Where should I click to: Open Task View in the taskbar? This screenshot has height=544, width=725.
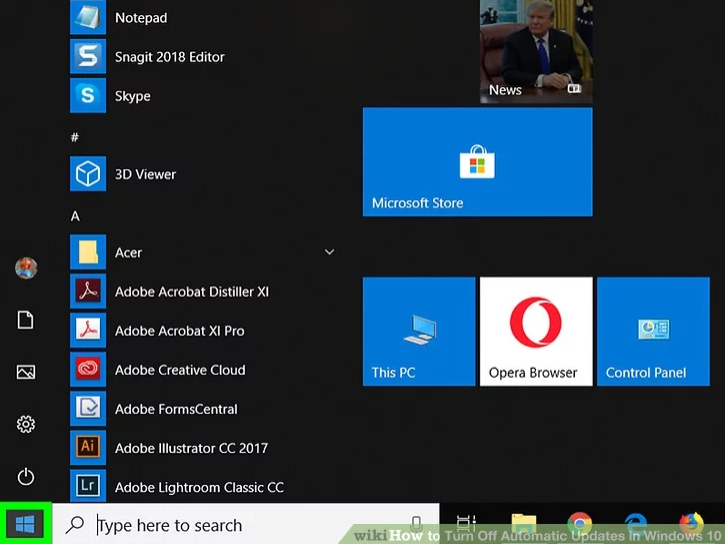pos(466,523)
